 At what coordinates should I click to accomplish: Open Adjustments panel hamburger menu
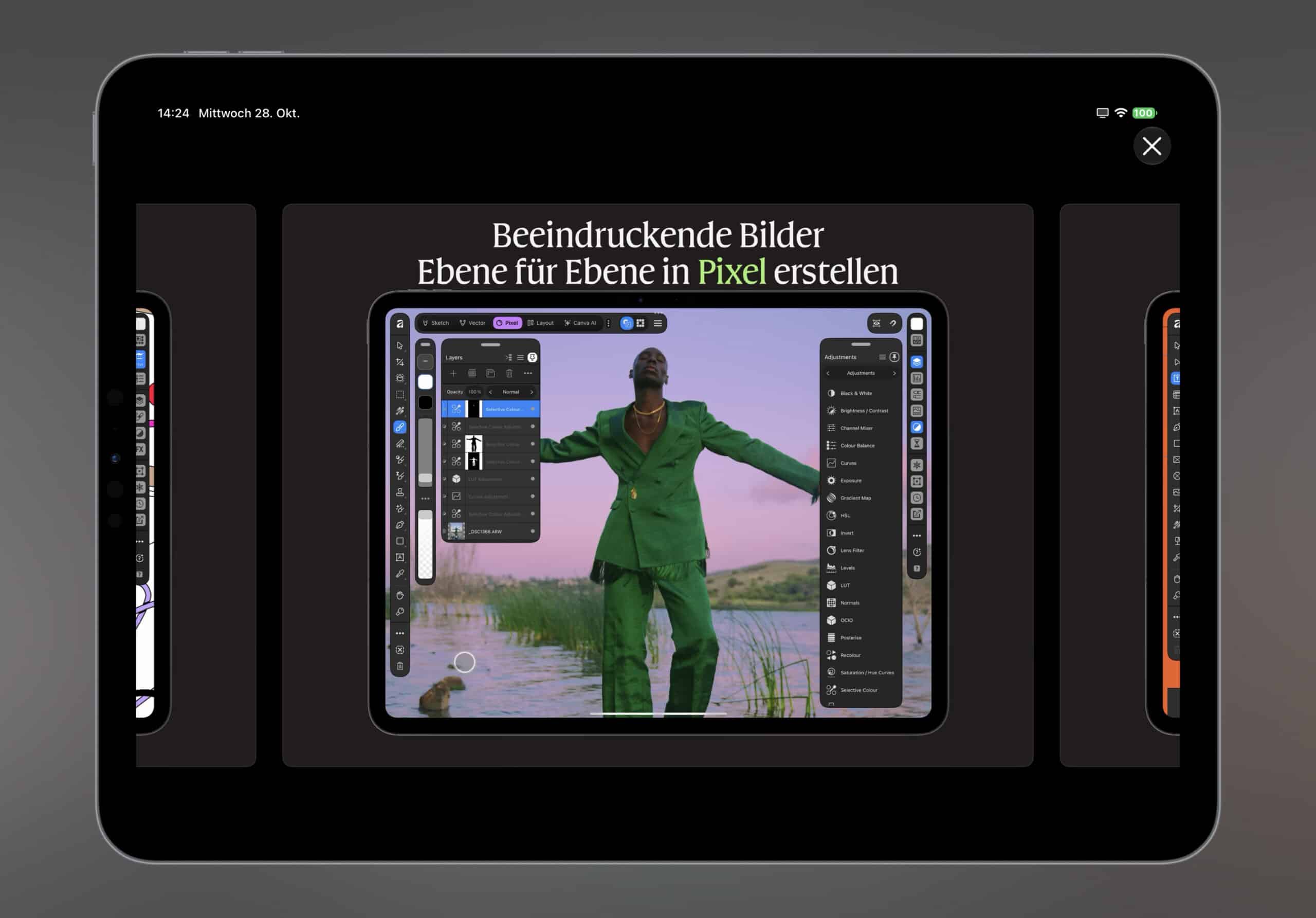coord(882,357)
